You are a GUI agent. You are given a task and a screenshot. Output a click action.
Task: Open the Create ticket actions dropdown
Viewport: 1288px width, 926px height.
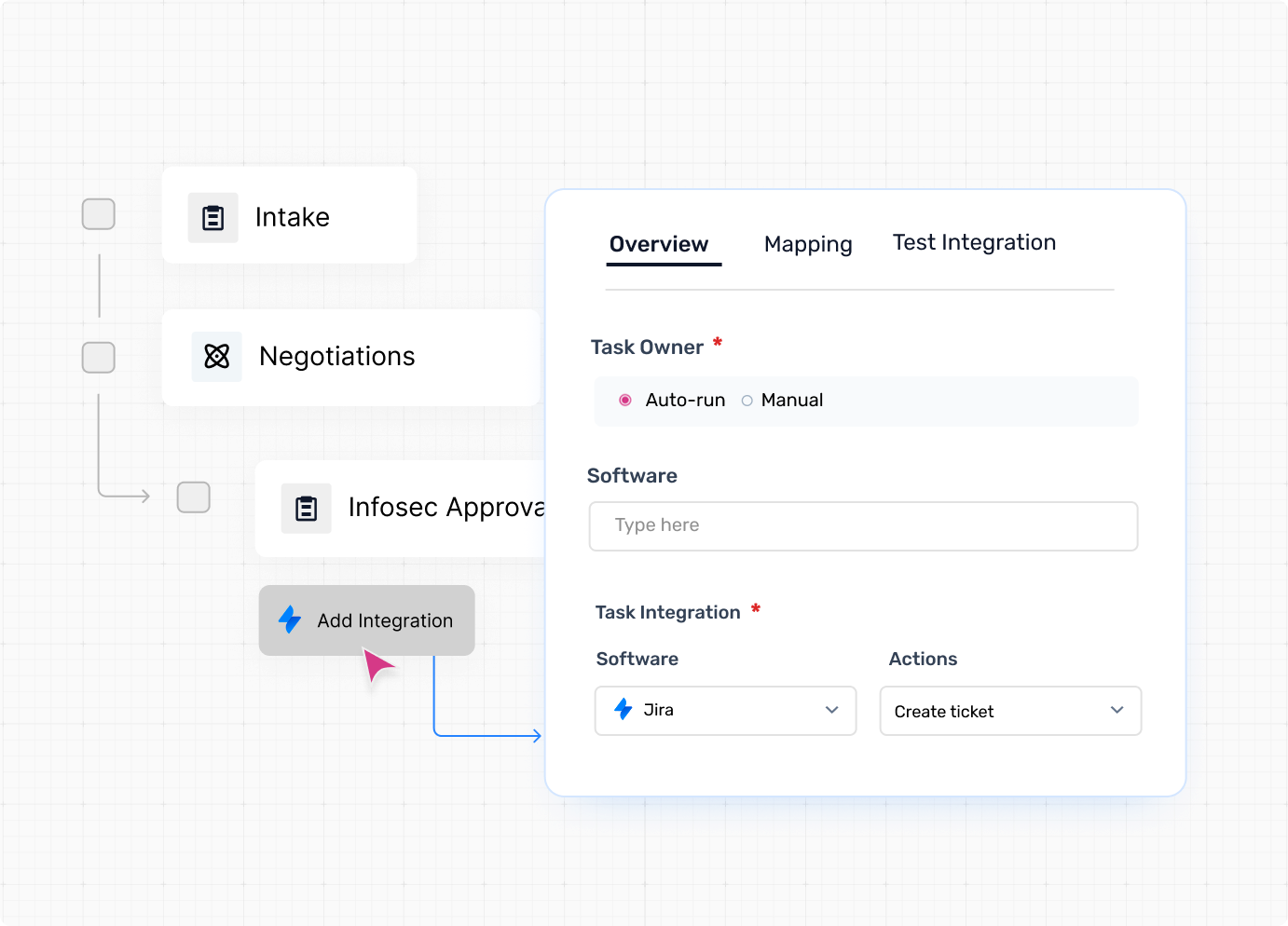(x=1011, y=711)
